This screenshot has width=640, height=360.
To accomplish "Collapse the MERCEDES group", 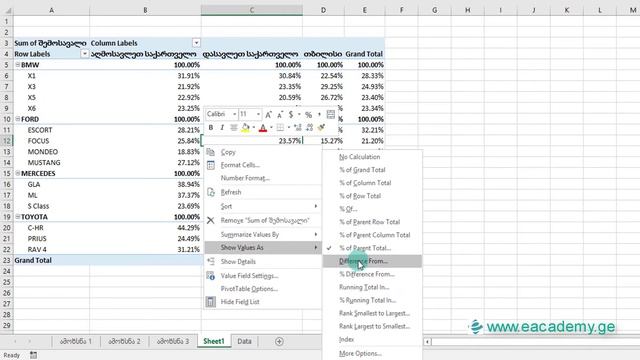I will [x=18, y=173].
